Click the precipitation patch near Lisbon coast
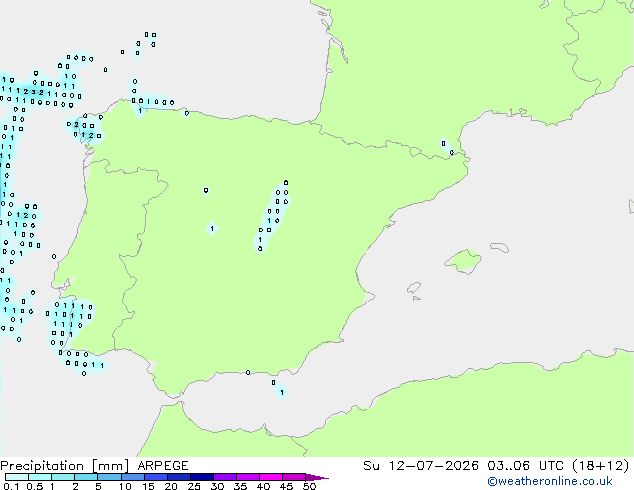This screenshot has height=490, width=634. (x=69, y=321)
